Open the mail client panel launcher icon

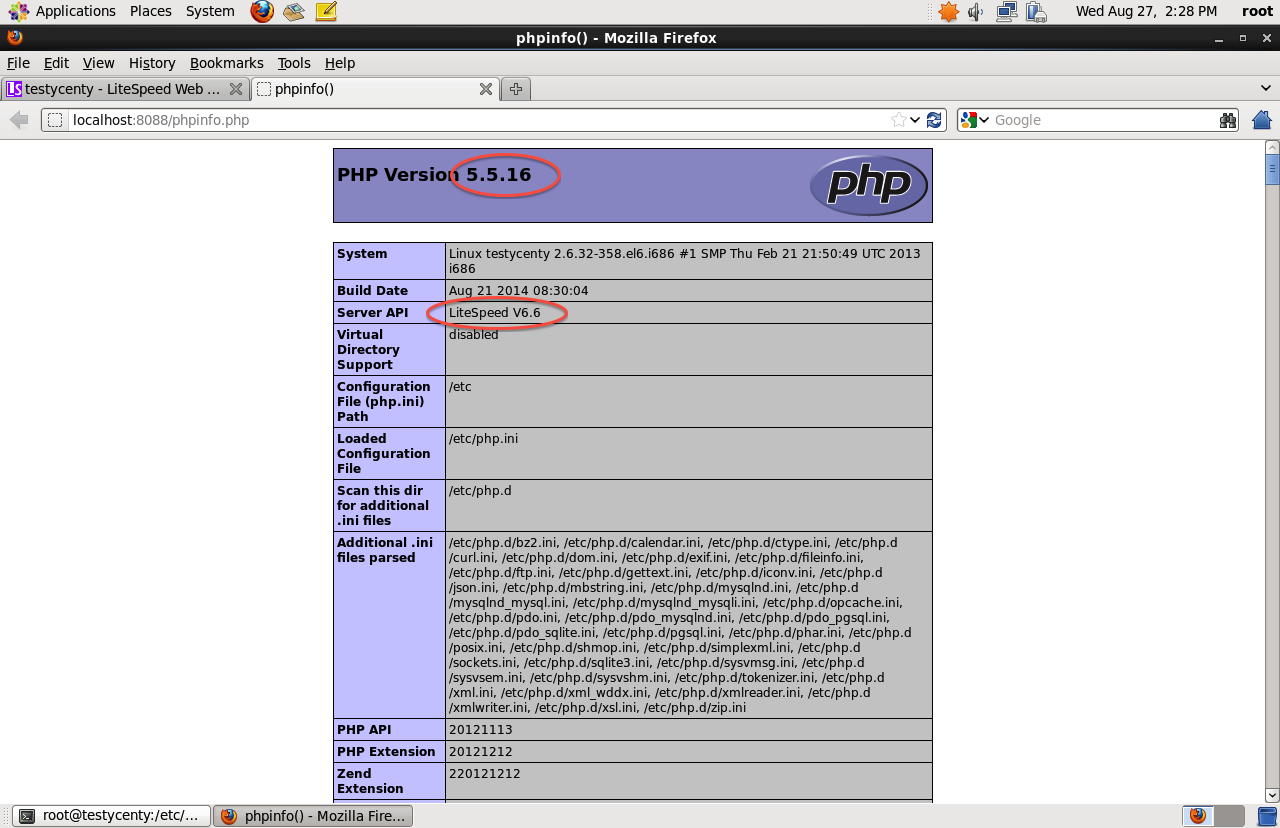(x=293, y=11)
